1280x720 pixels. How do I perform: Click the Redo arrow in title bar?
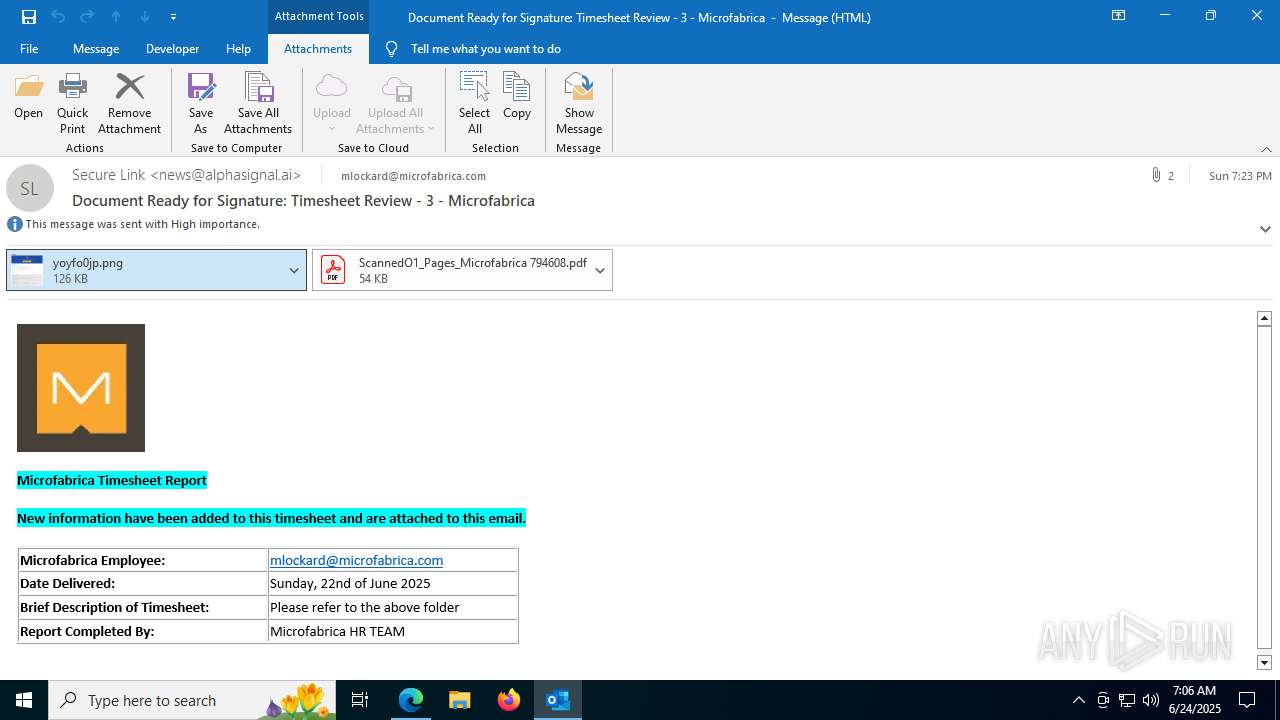pyautogui.click(x=86, y=17)
